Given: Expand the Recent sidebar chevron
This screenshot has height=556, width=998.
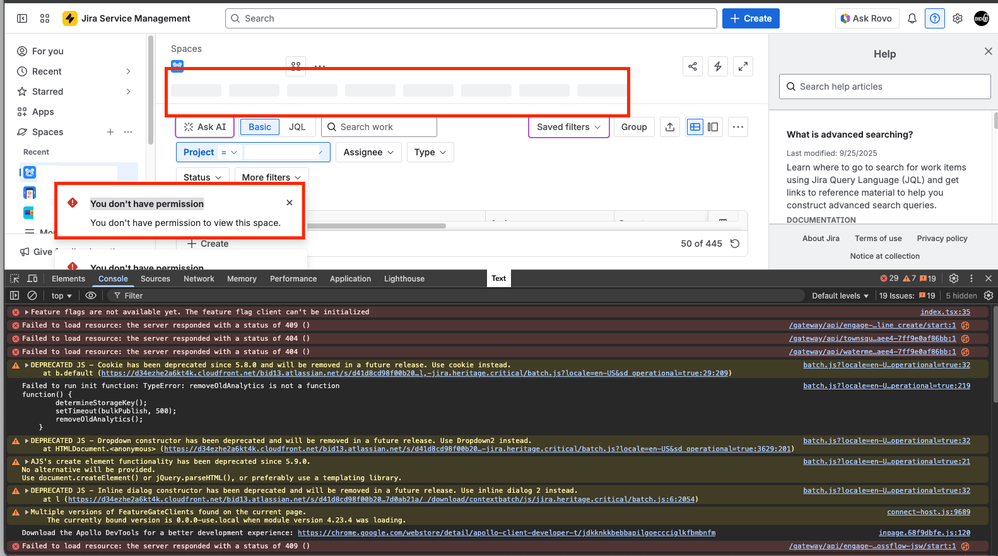Looking at the screenshot, I should [128, 71].
